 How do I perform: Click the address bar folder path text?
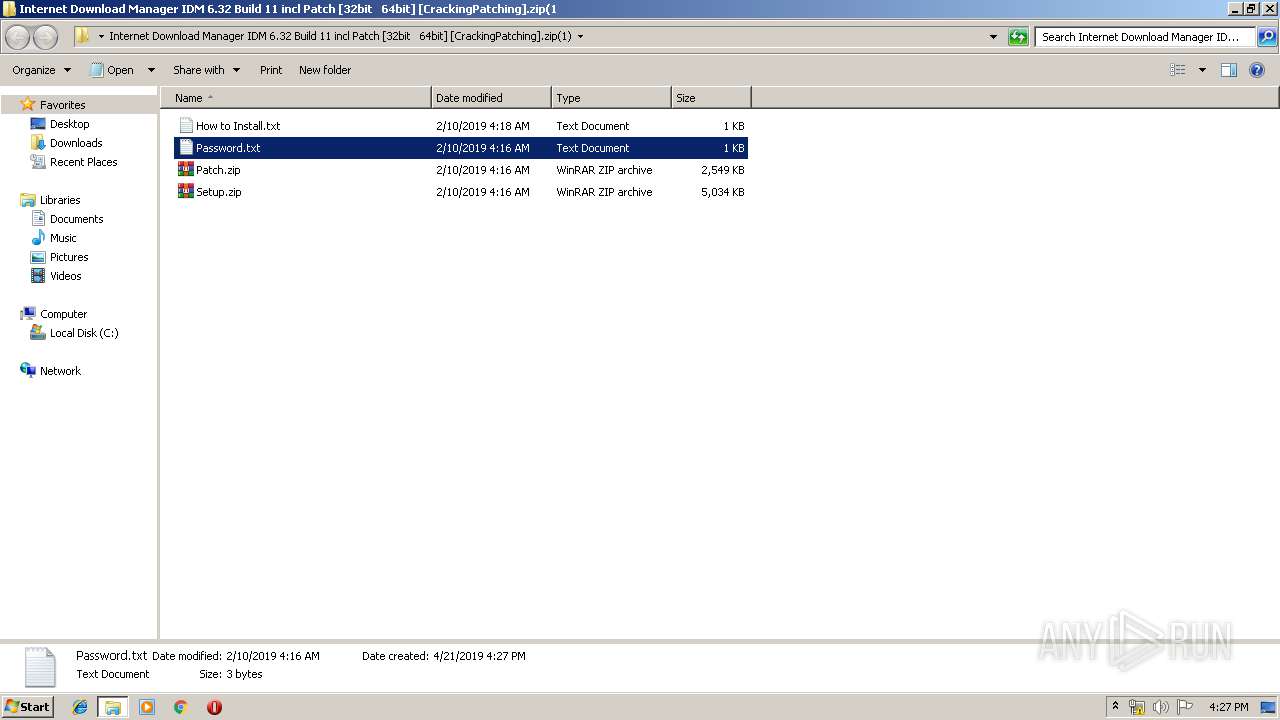pyautogui.click(x=340, y=37)
